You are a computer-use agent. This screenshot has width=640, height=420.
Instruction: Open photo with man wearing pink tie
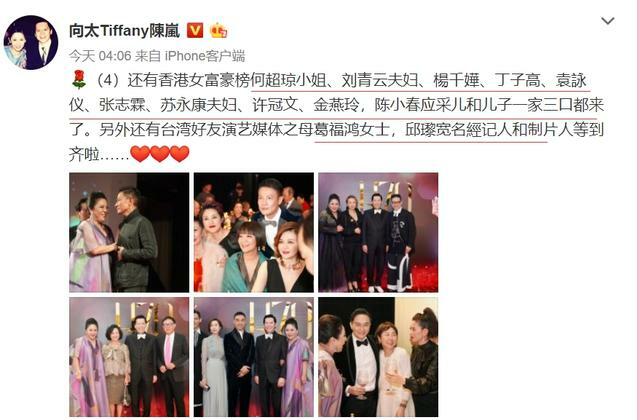click(x=129, y=357)
